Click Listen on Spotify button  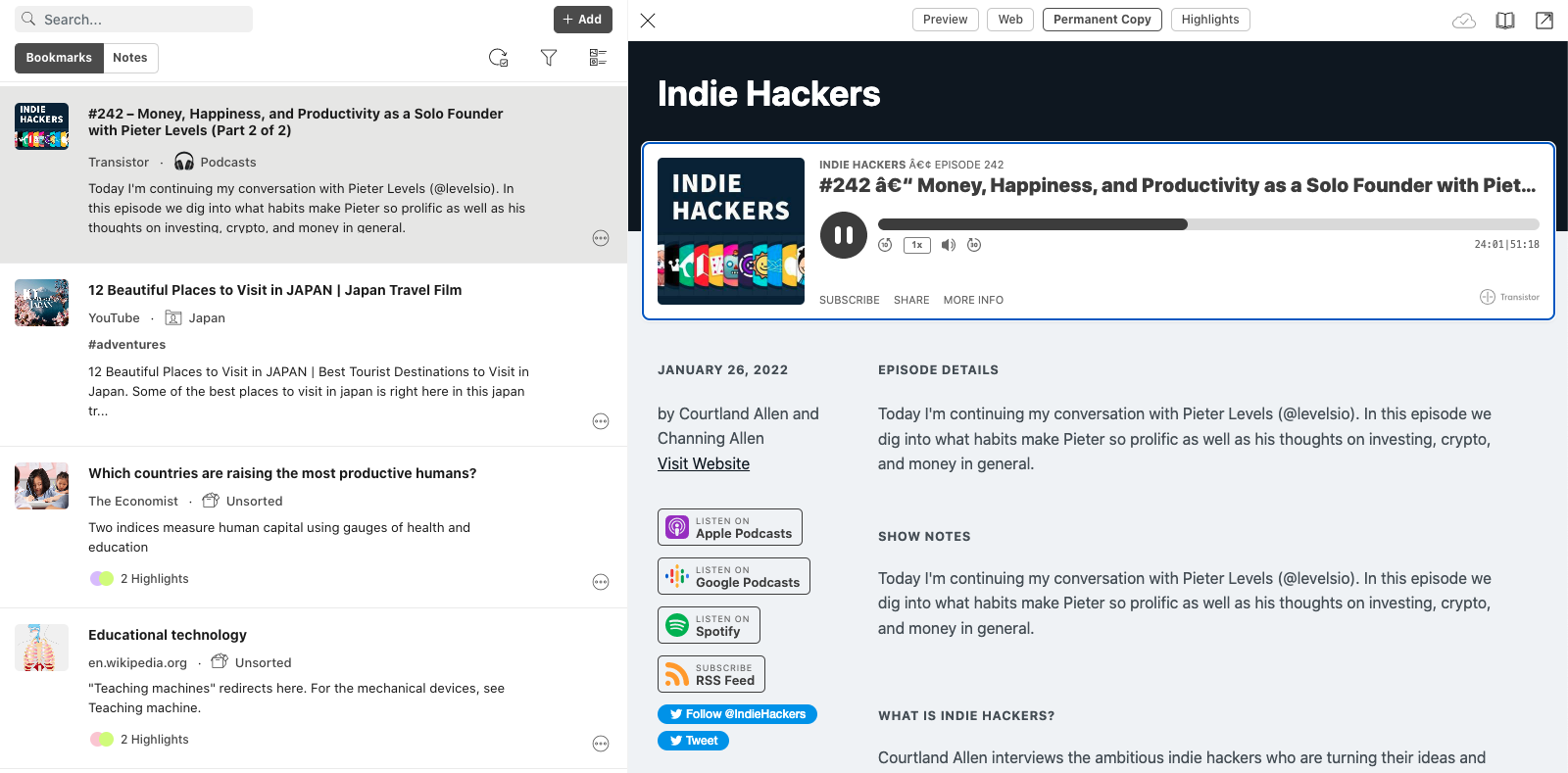tap(709, 625)
